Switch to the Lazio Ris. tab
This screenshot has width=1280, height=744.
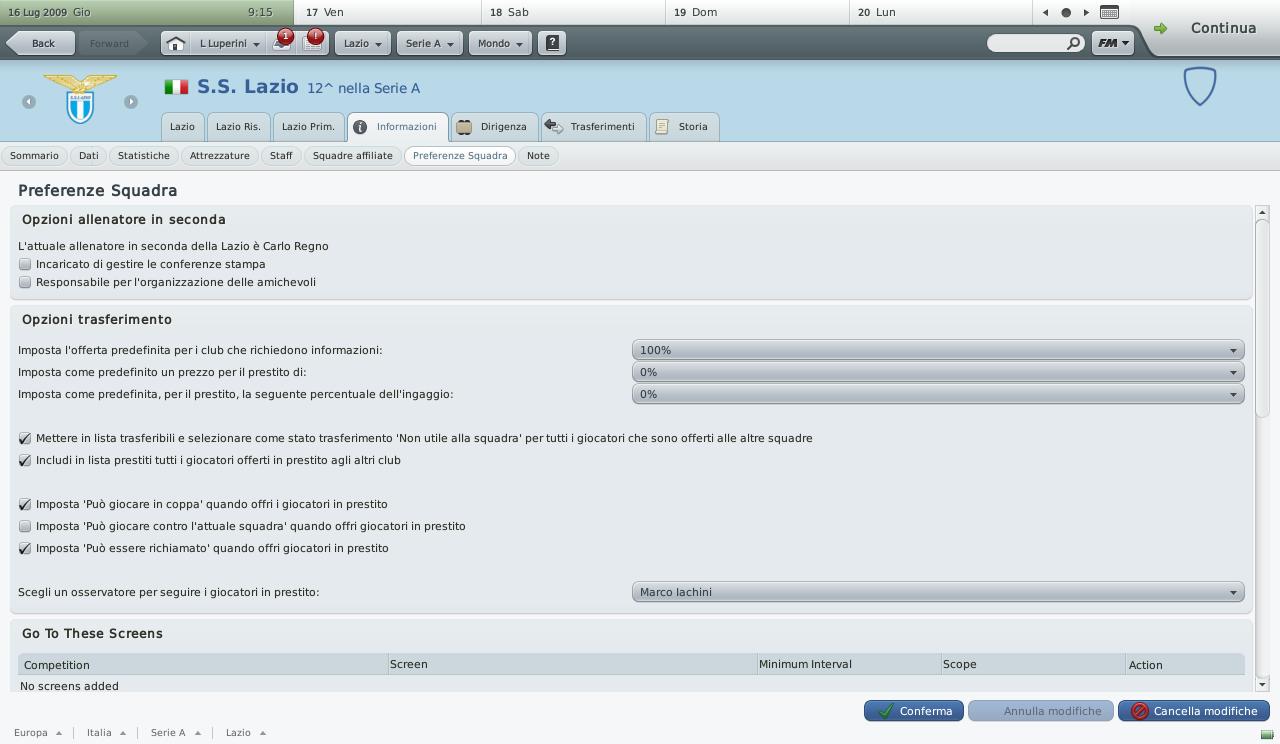coord(238,127)
